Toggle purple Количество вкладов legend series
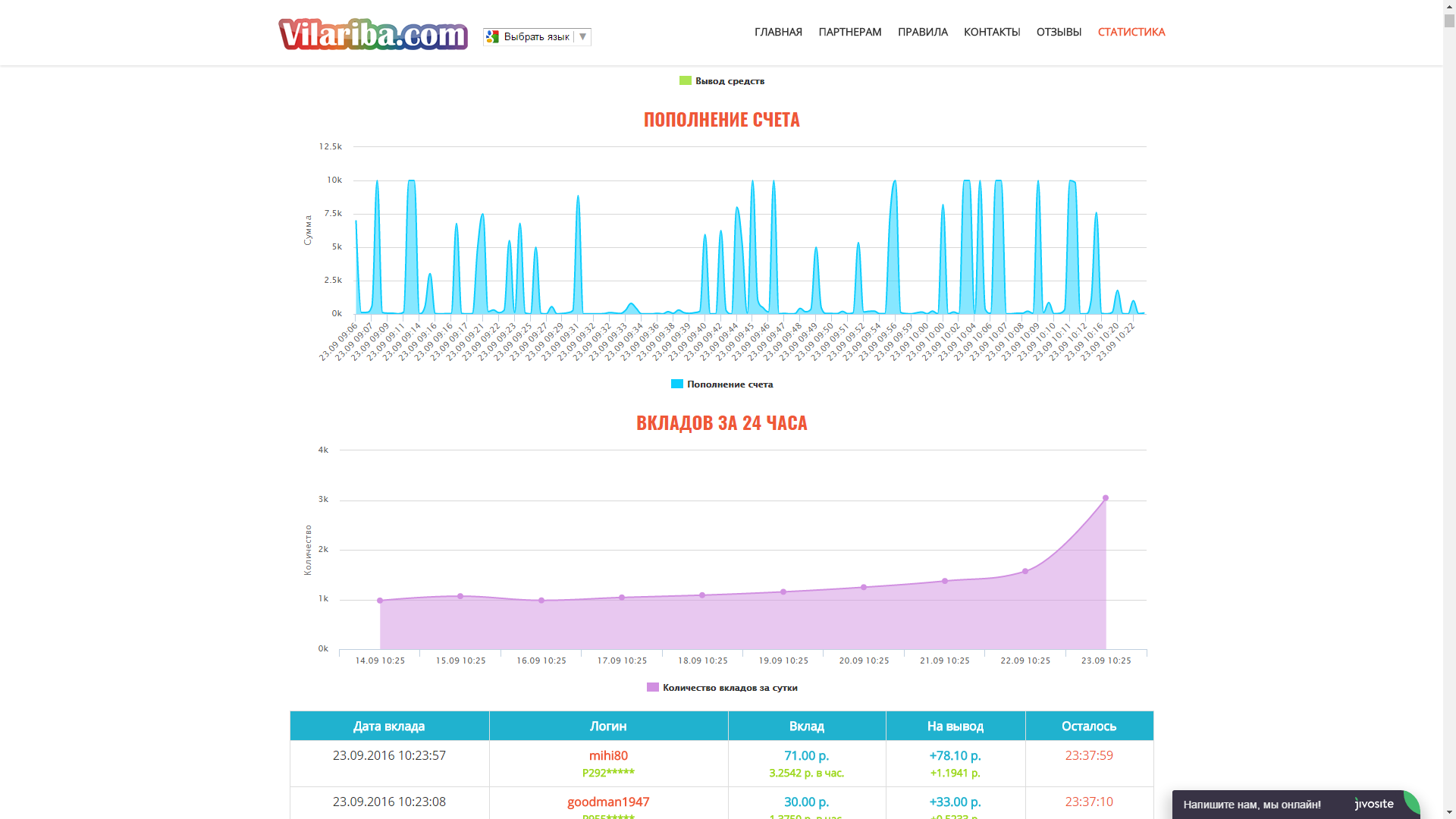The image size is (1456, 819). pos(653,687)
